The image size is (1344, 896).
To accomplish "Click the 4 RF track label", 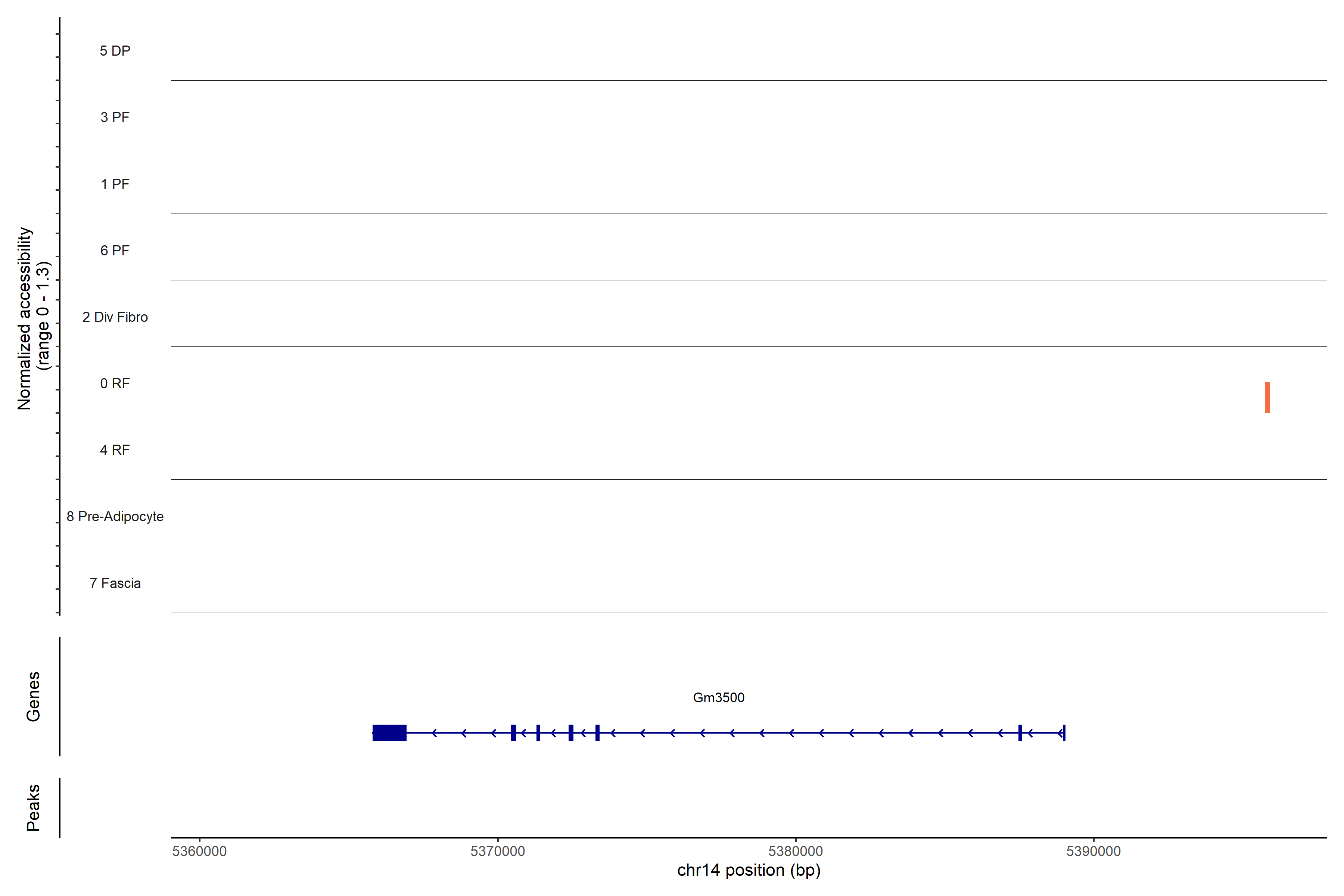I will 115,450.
